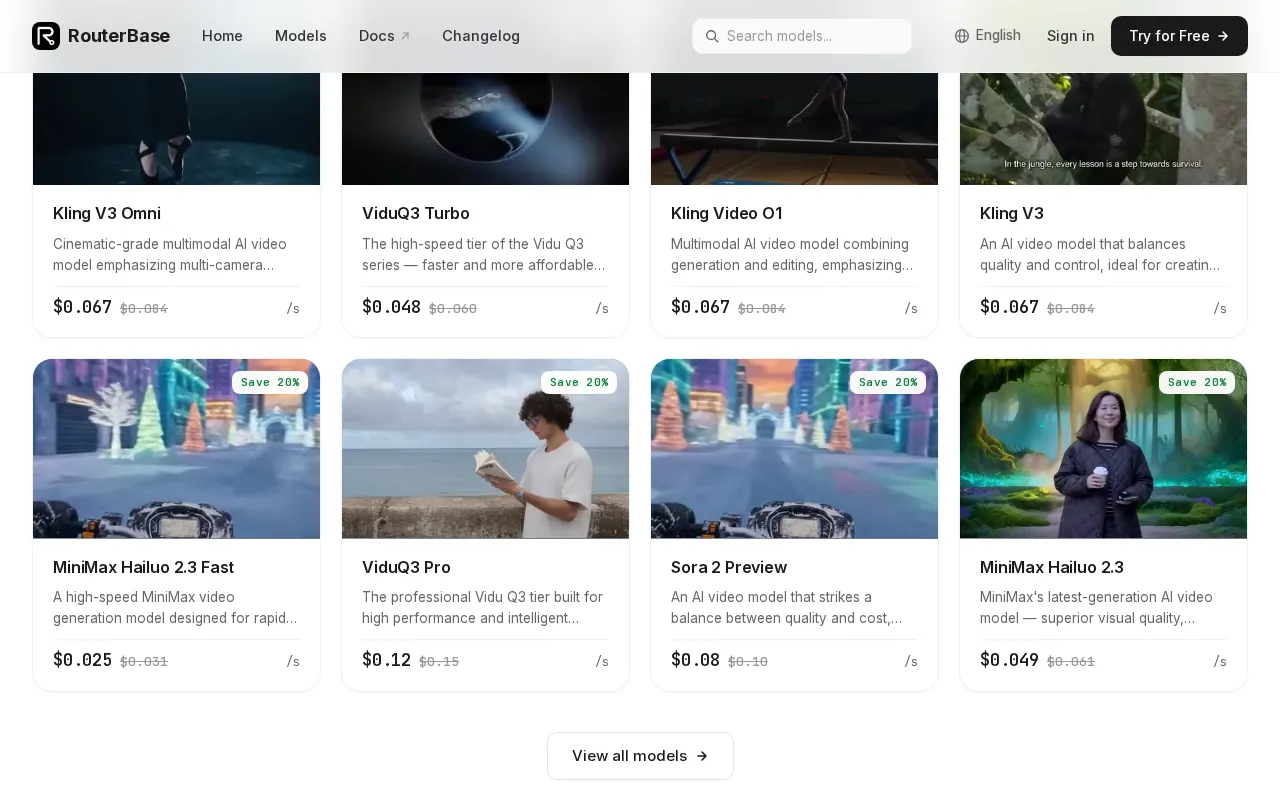
Task: Click the View all models button
Action: [x=640, y=756]
